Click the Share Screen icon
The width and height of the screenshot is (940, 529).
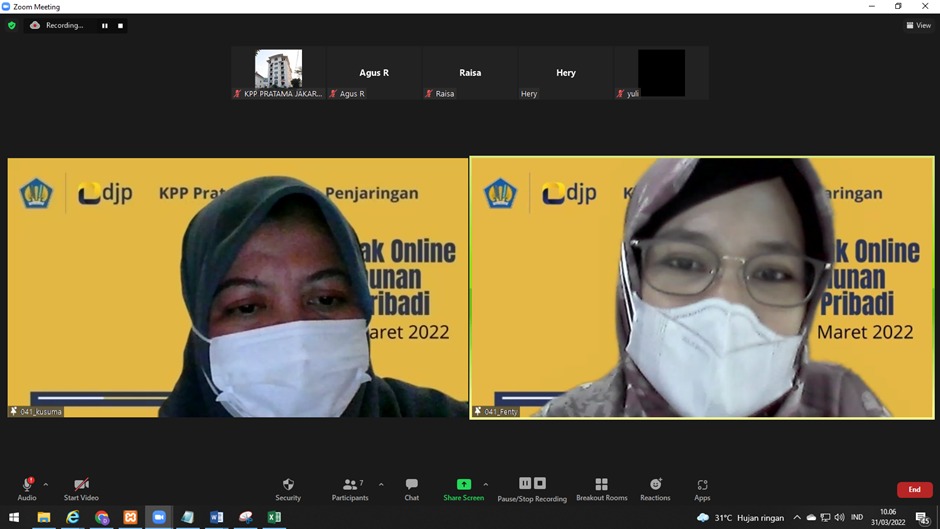463,485
